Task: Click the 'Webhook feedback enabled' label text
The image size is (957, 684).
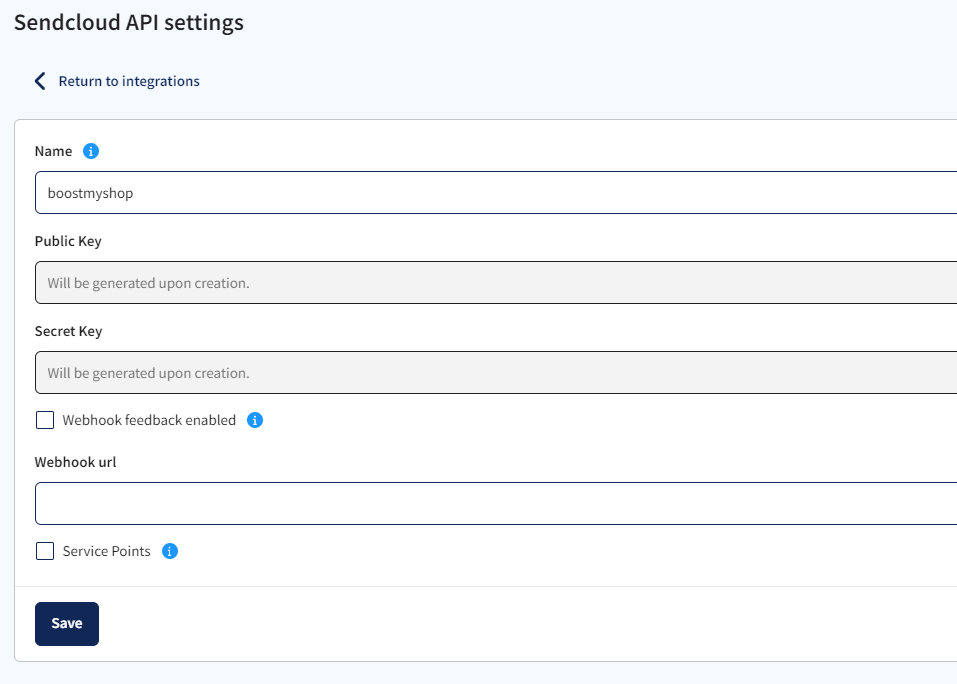Action: pyautogui.click(x=149, y=420)
